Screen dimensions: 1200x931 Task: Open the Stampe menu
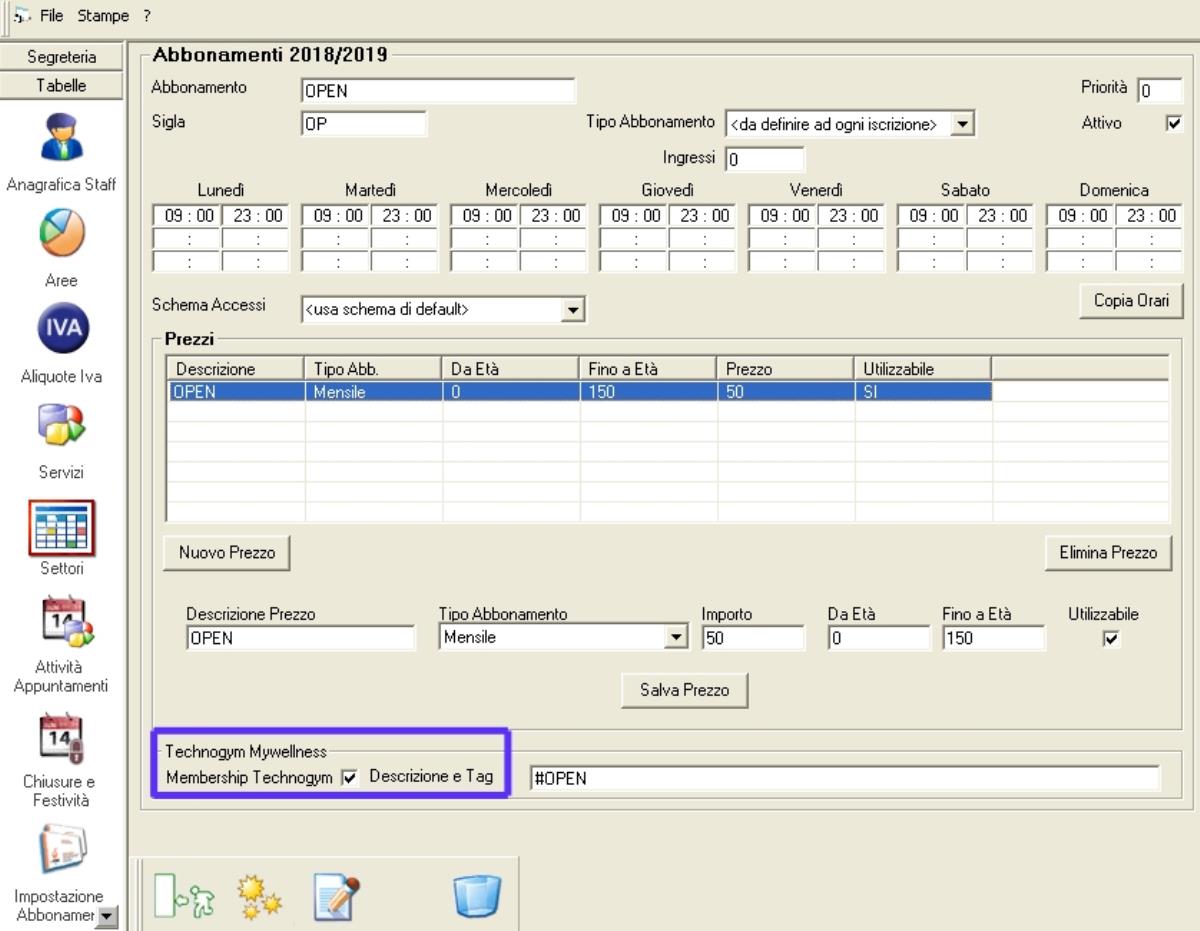click(104, 16)
